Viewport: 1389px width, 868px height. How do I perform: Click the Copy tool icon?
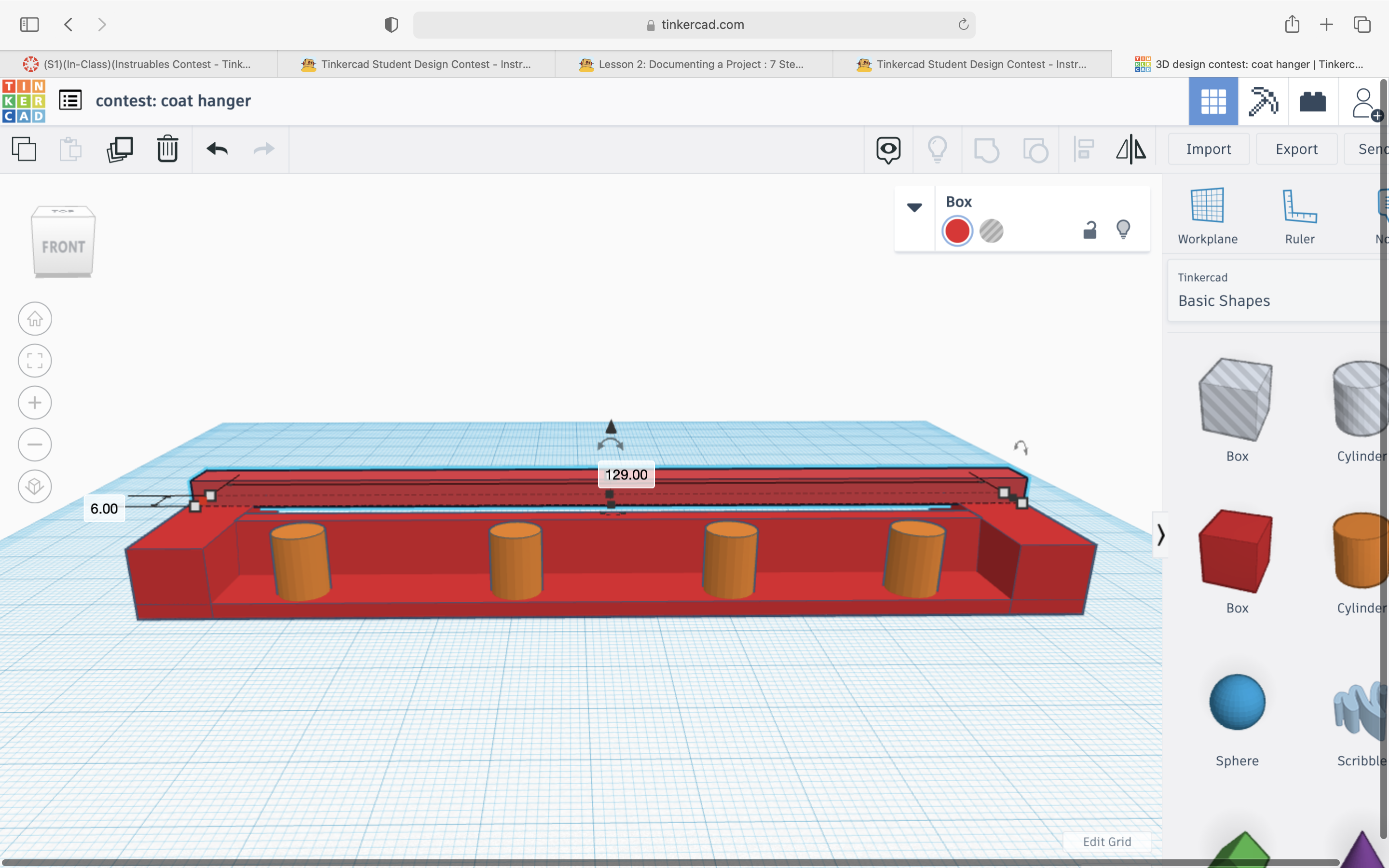pos(24,149)
